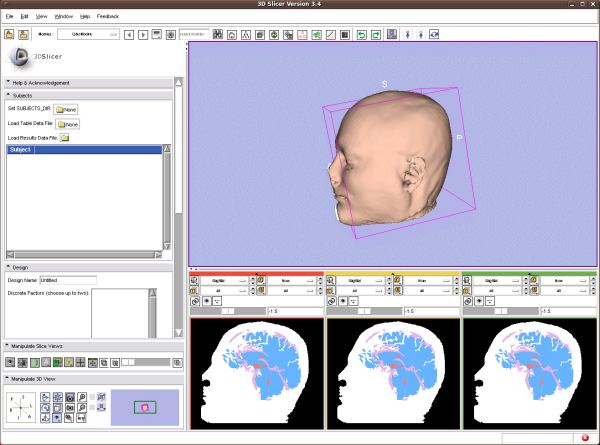The image size is (600, 445).
Task: Click the view axis direction widget
Action: coord(21,408)
